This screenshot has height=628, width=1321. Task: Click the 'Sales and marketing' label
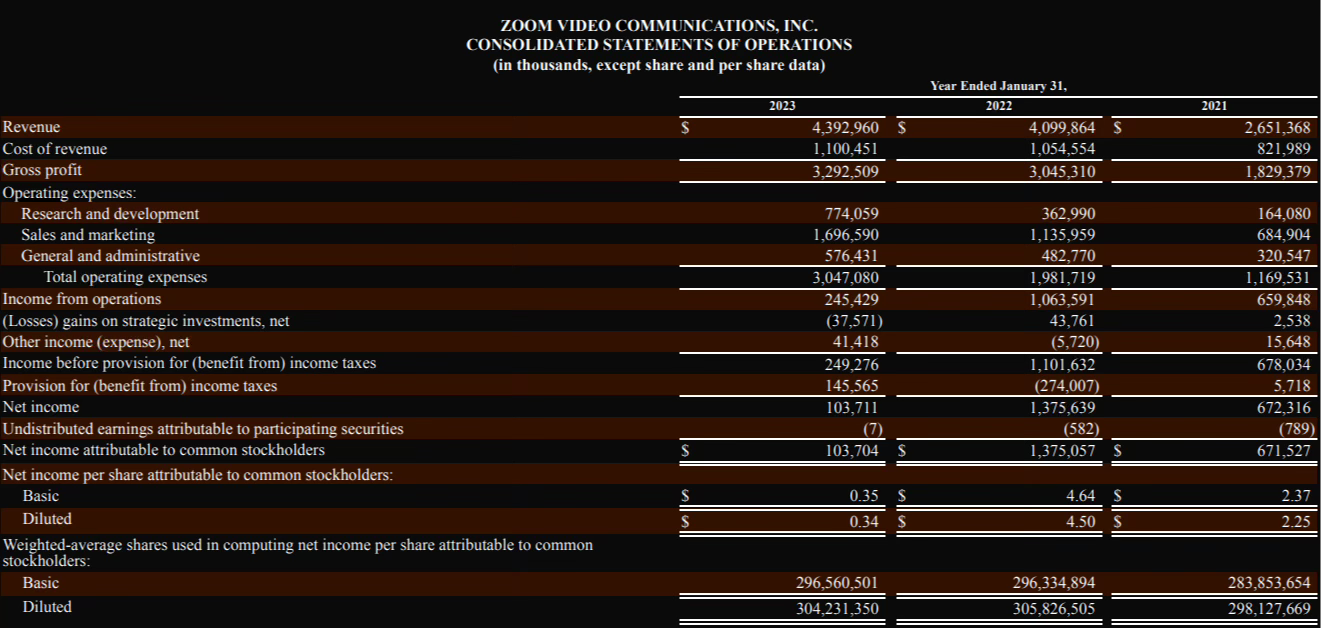[x=88, y=235]
